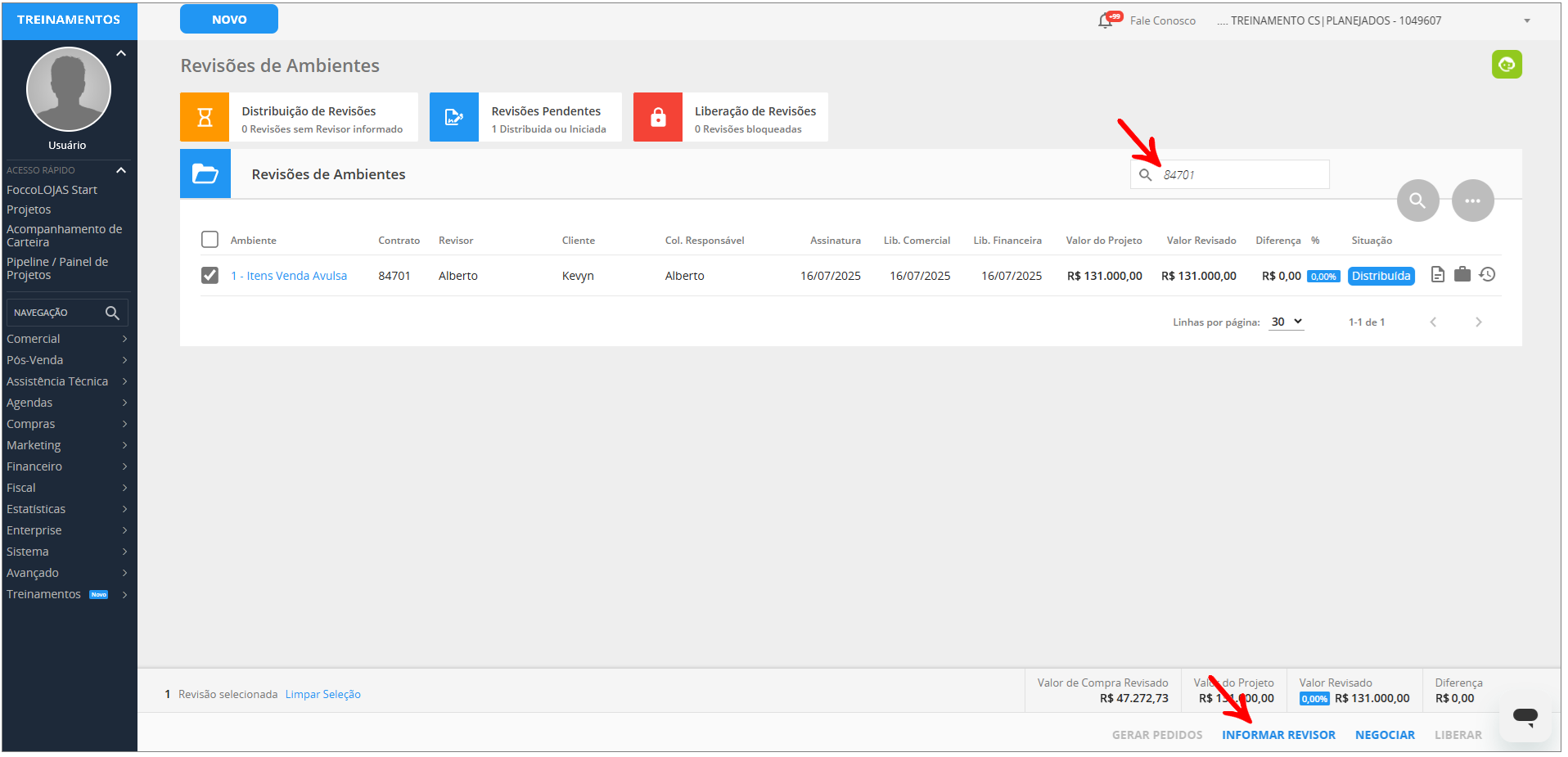The width and height of the screenshot is (1568, 757).
Task: Click the notification bell icon
Action: 1106,20
